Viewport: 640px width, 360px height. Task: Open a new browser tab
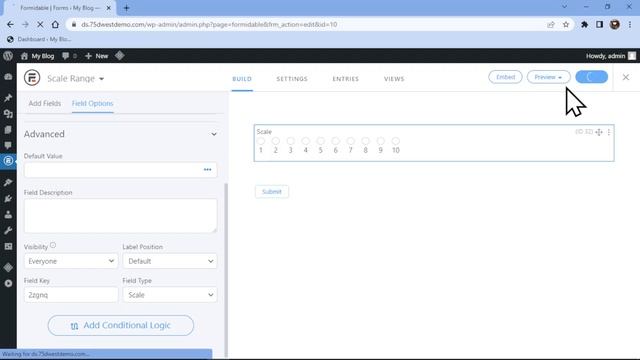(126, 8)
